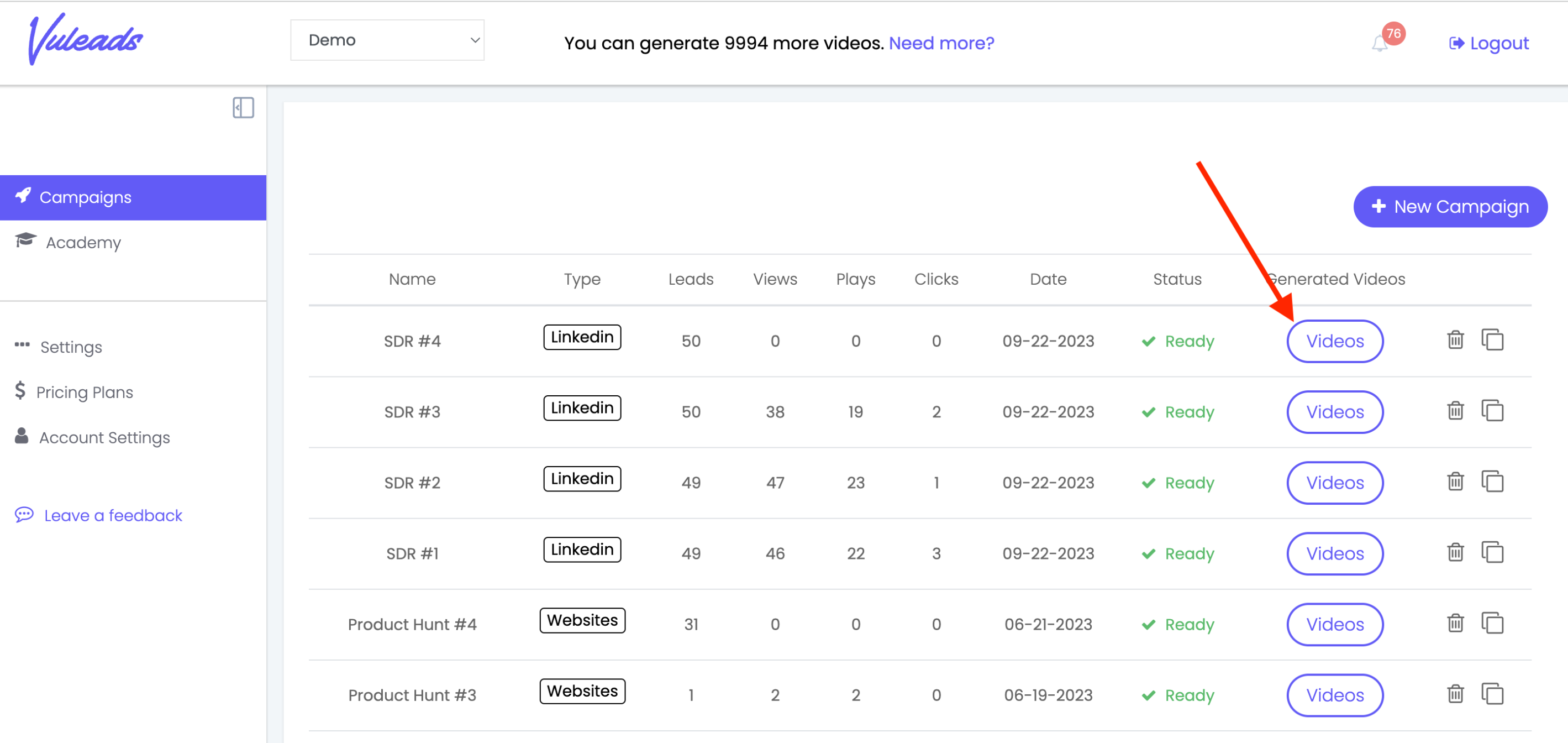Click the Status column header

[x=1177, y=279]
